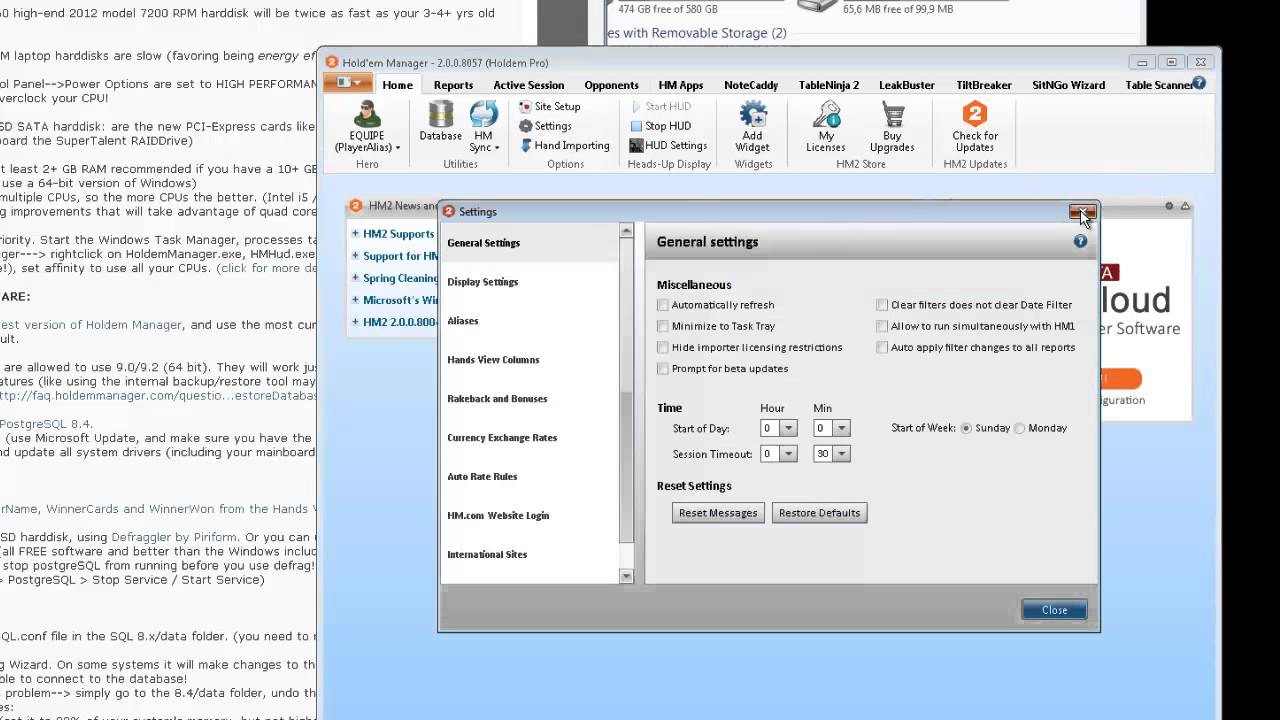Go to the Opponents tab
This screenshot has height=720, width=1280.
coord(611,85)
